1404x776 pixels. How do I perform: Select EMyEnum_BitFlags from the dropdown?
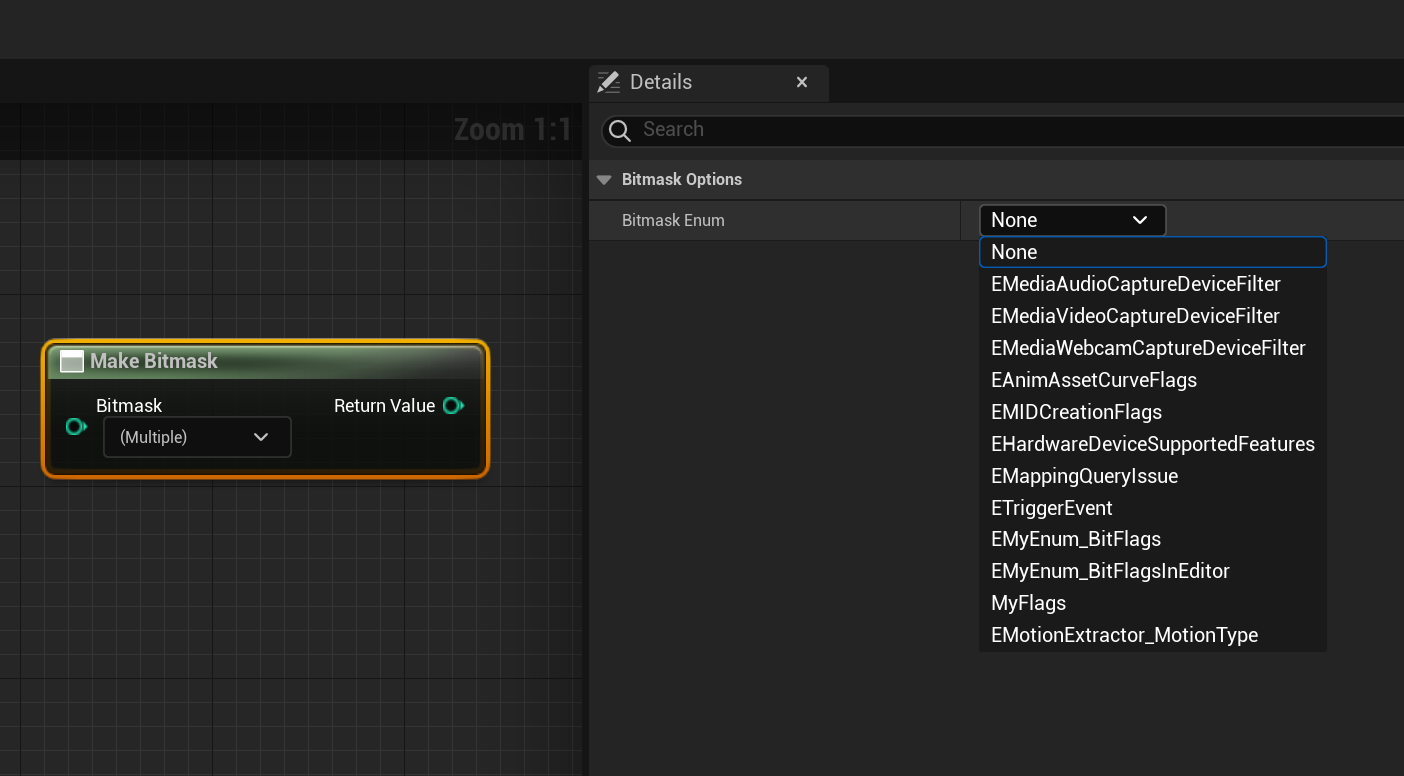1075,539
